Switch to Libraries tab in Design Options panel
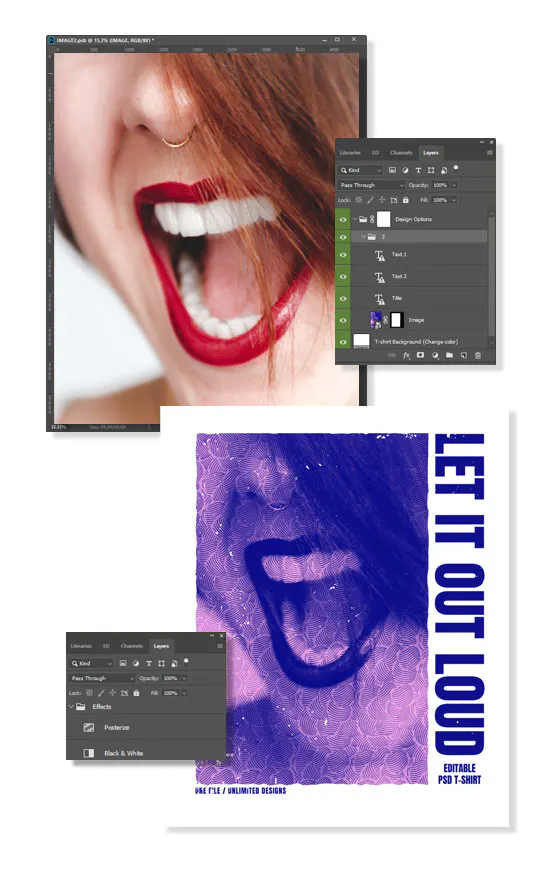555x894 pixels. [x=350, y=153]
